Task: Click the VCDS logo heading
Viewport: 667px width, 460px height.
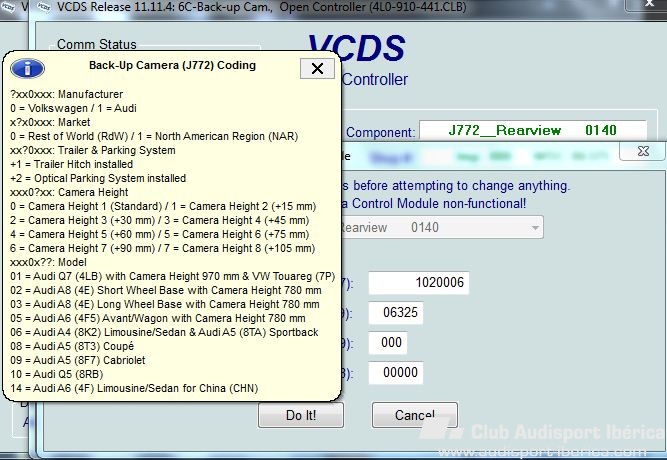Action: [x=356, y=48]
